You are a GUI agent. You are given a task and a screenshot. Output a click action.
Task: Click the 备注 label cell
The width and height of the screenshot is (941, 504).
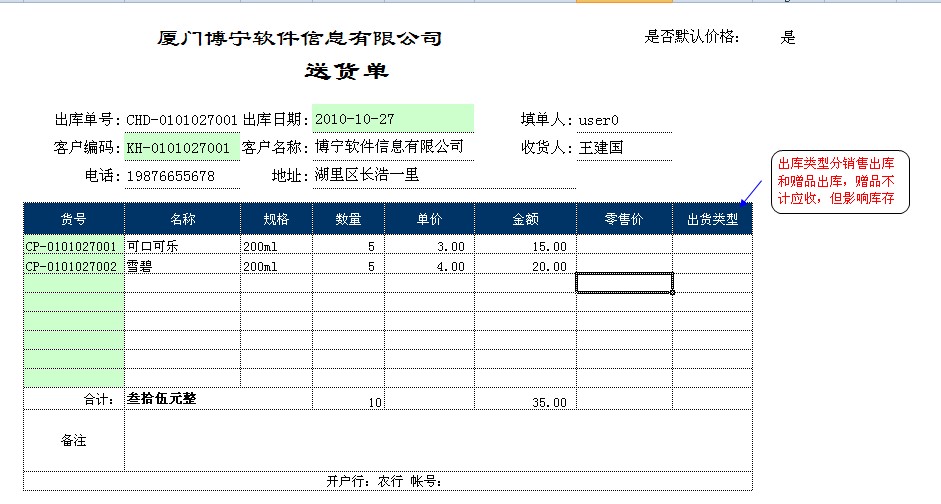coord(74,440)
